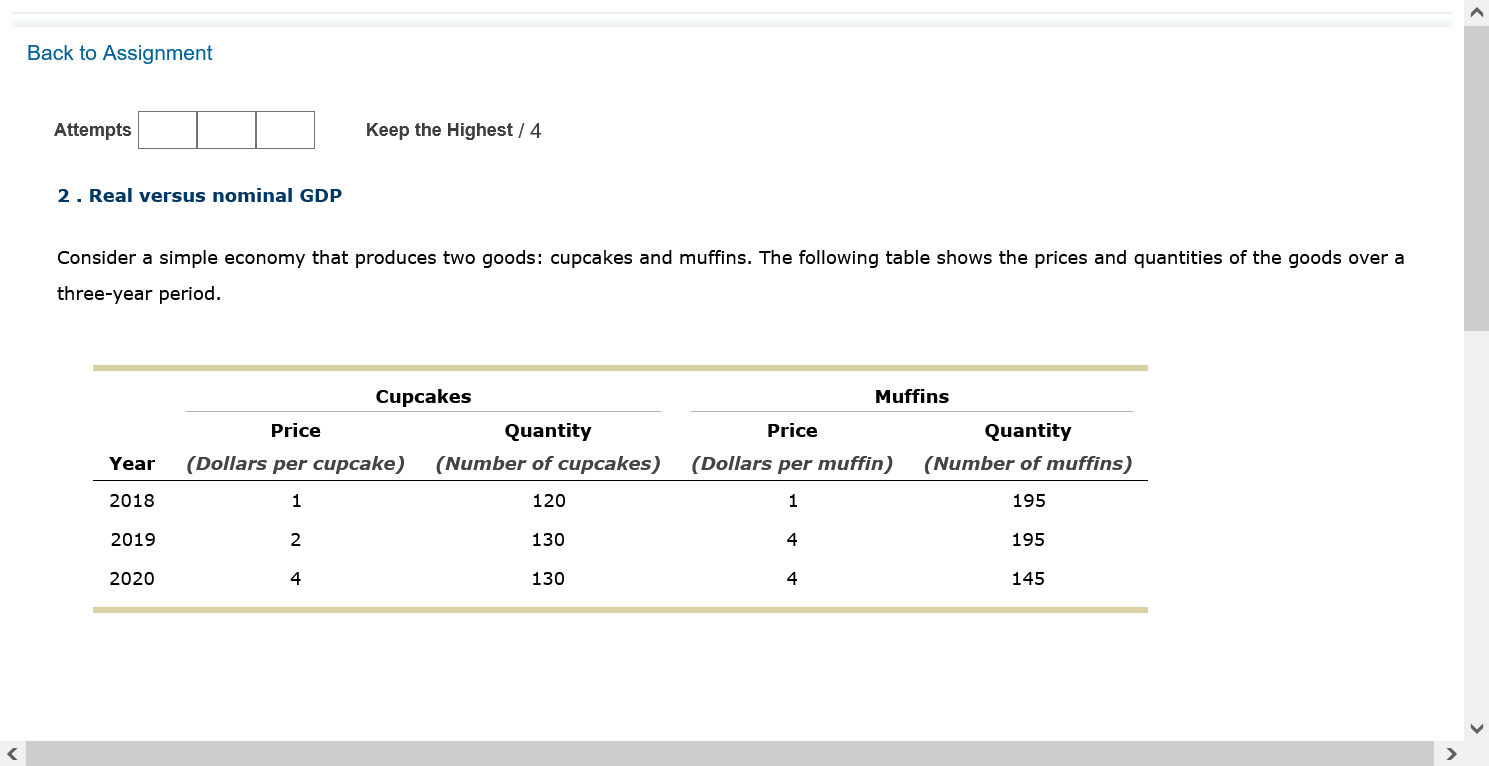Select the first Attempts box
1489x766 pixels.
[167, 130]
